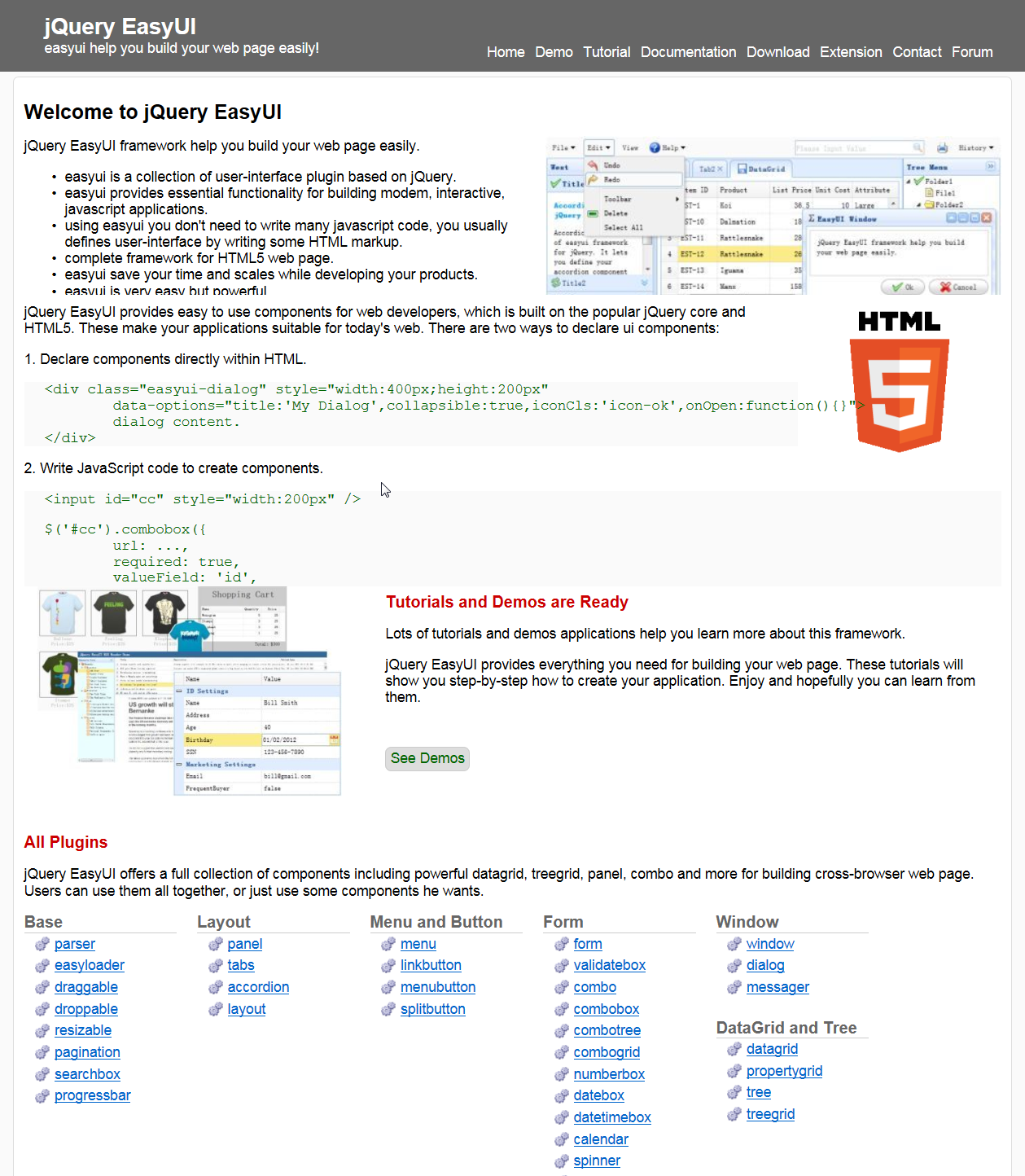Click the All Plugins heading
This screenshot has height=1176, width=1025.
pos(66,842)
